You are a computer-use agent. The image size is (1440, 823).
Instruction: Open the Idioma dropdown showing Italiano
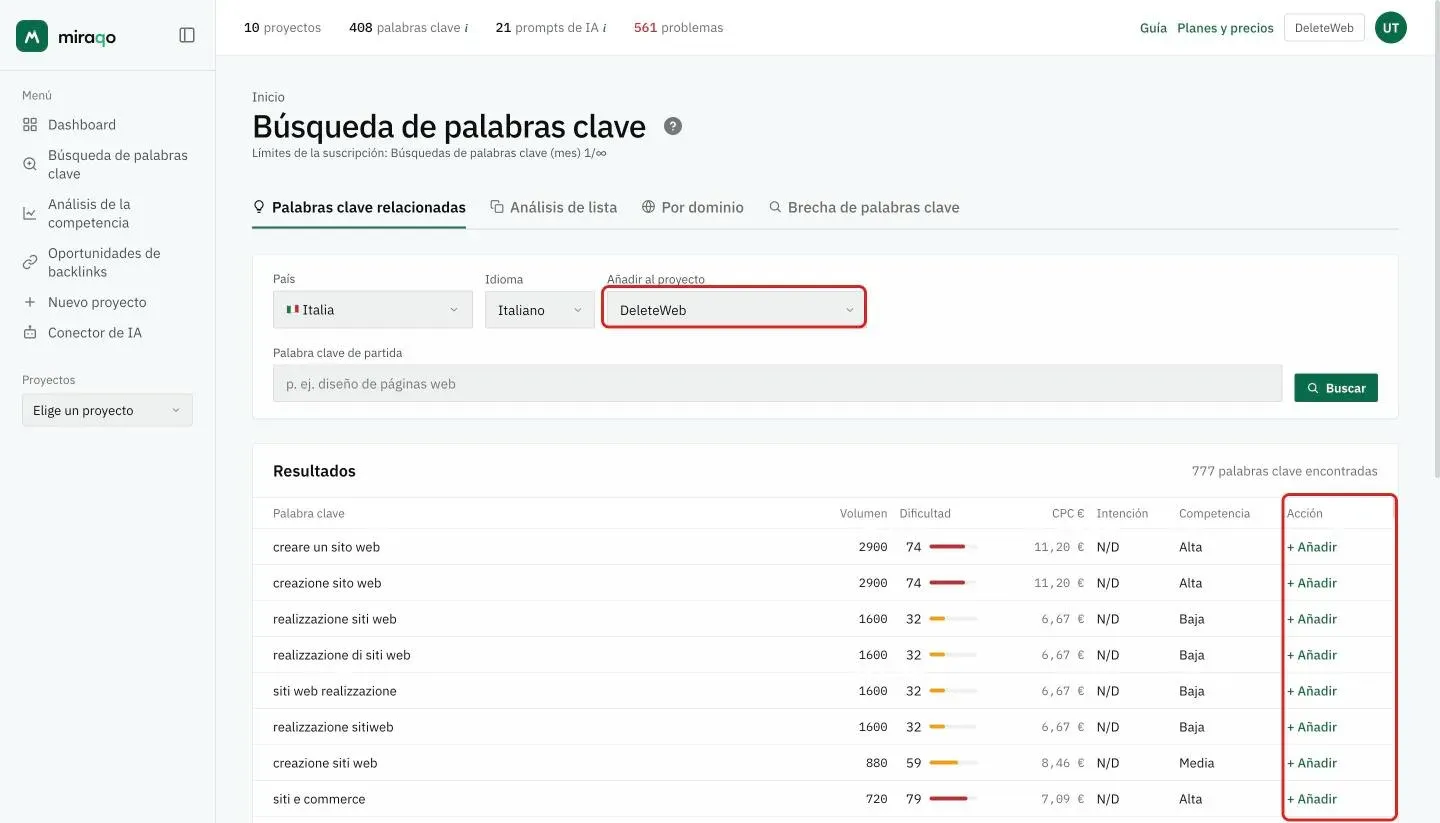pyautogui.click(x=540, y=310)
